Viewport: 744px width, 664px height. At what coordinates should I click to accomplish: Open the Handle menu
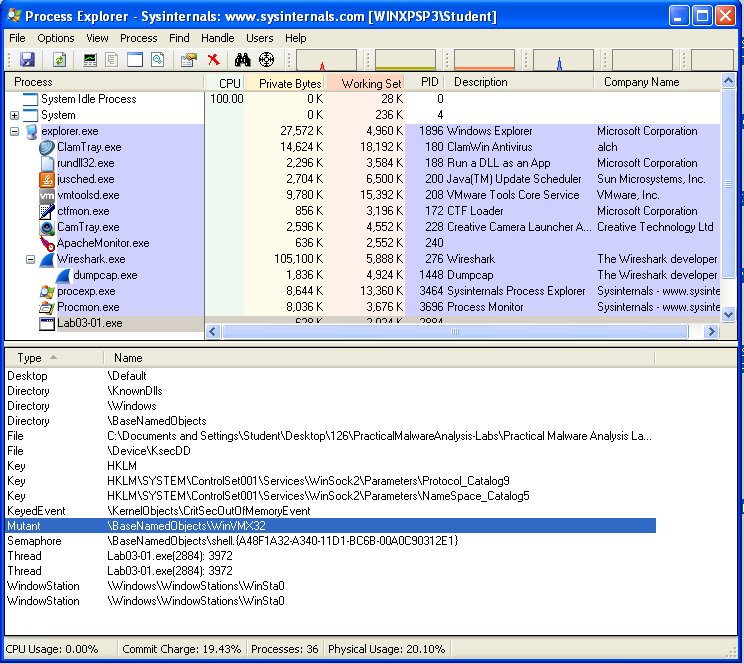tap(218, 38)
